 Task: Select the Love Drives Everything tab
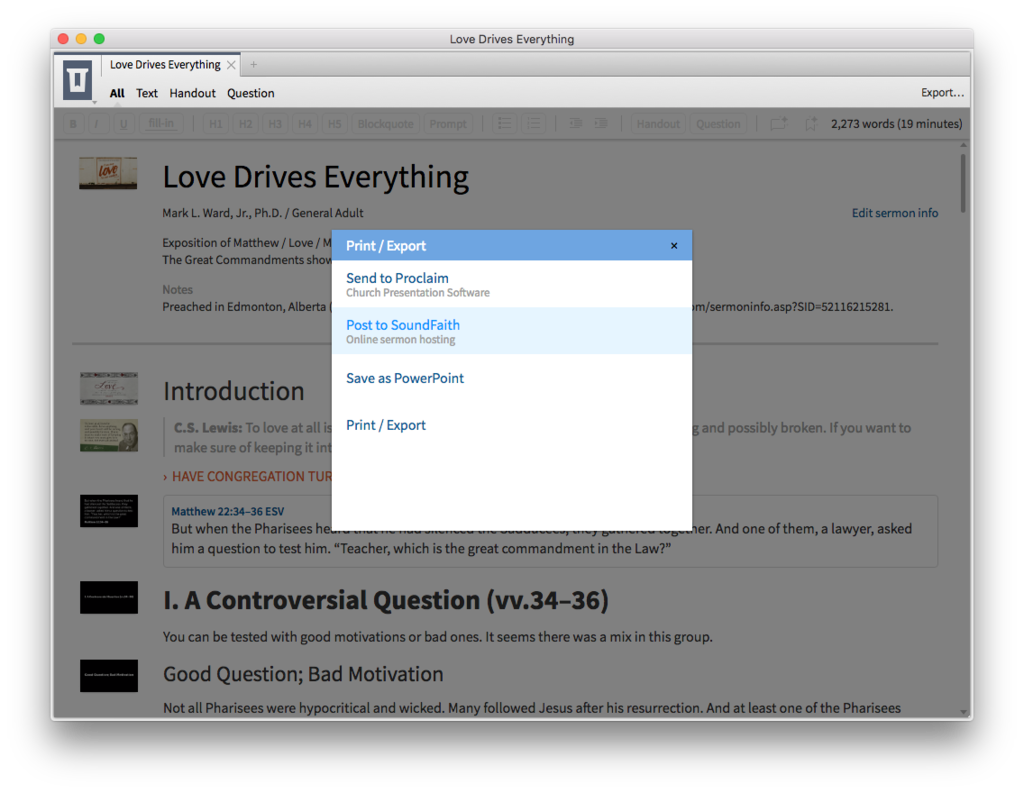click(x=165, y=65)
